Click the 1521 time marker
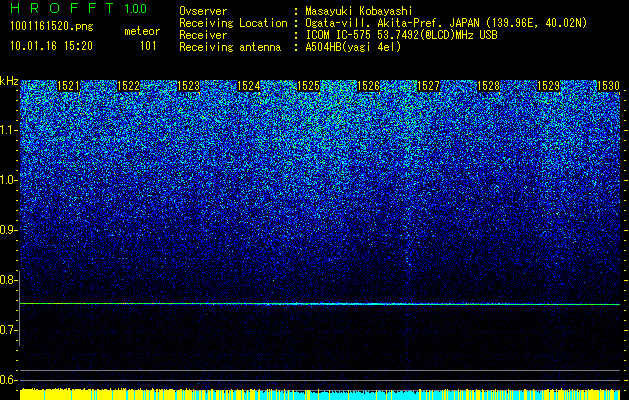The width and height of the screenshot is (629, 400). [x=69, y=86]
